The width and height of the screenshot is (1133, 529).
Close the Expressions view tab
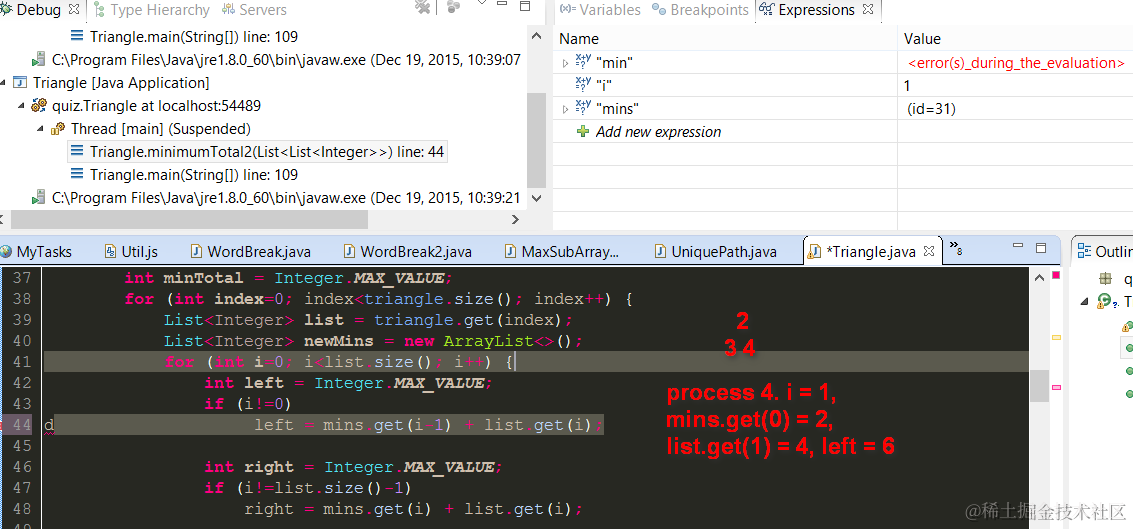(868, 9)
